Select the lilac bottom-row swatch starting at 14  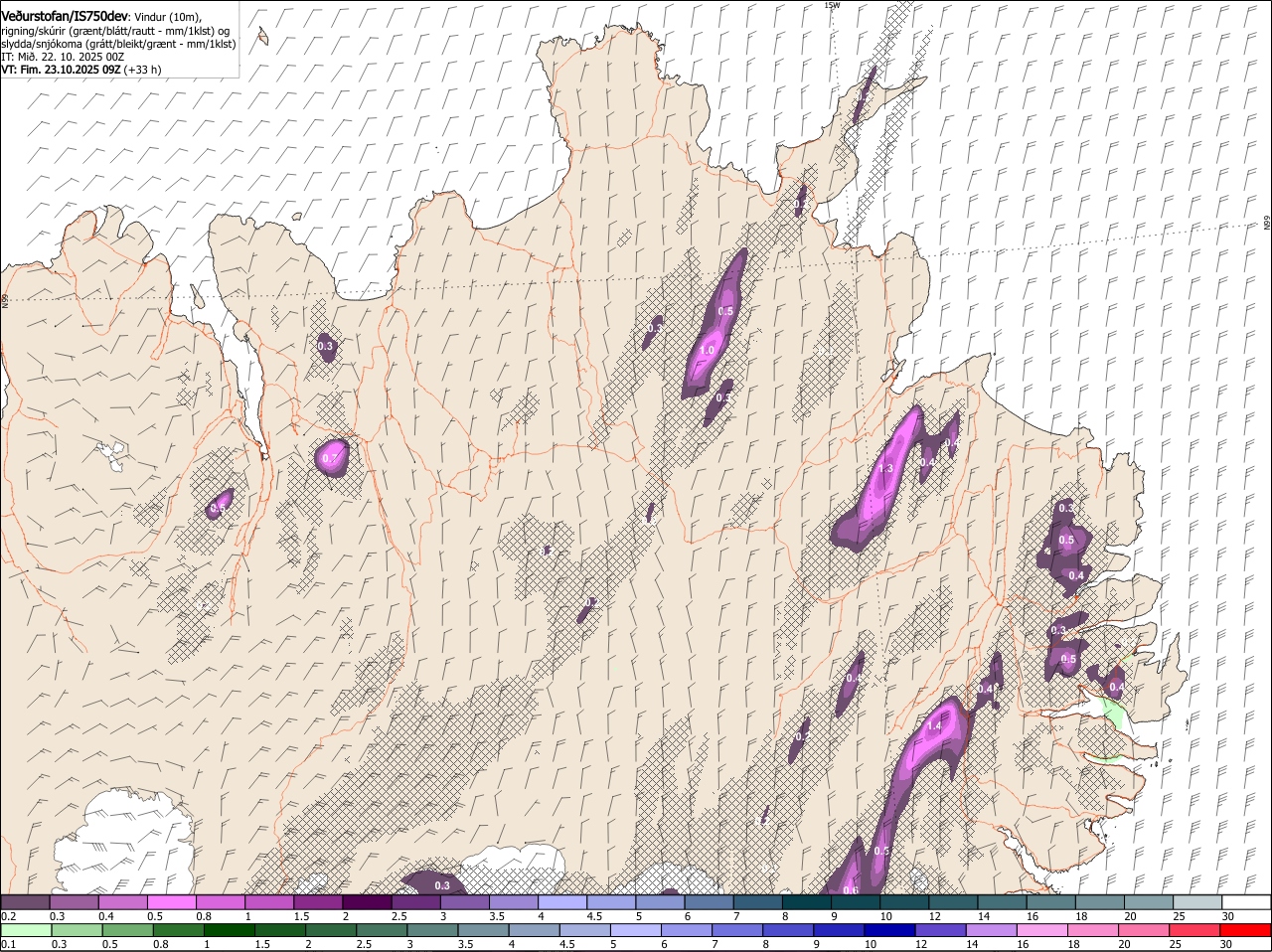pos(991,930)
